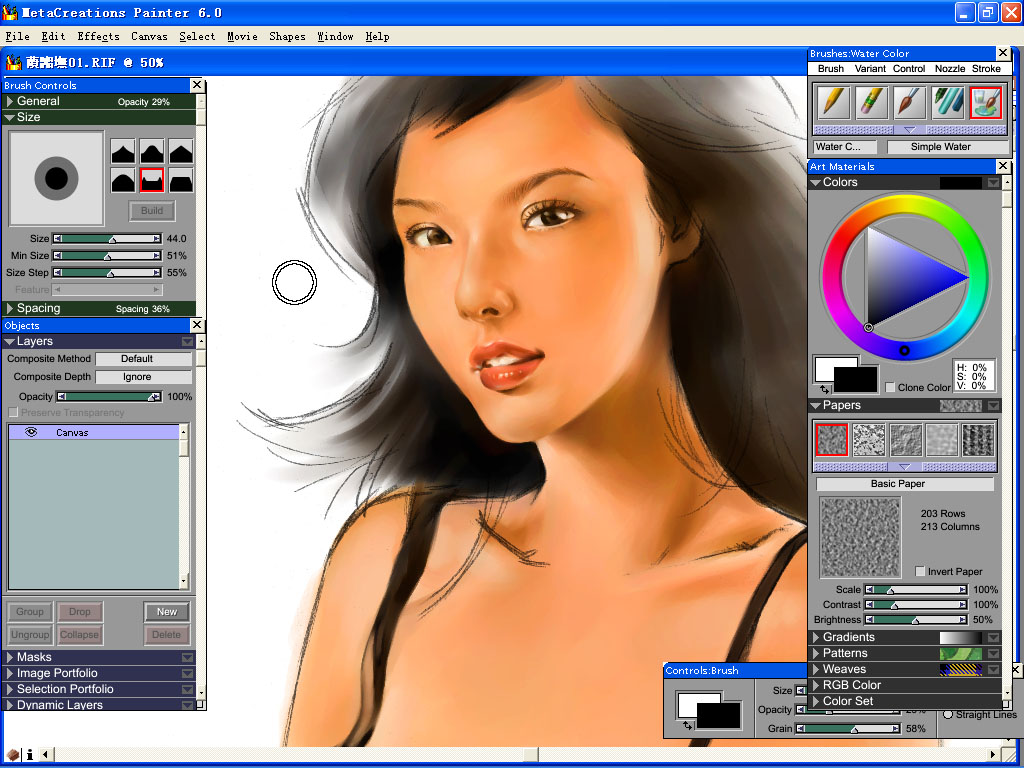1024x768 pixels.
Task: Adjust the paper Brightness slider
Action: tap(916, 620)
